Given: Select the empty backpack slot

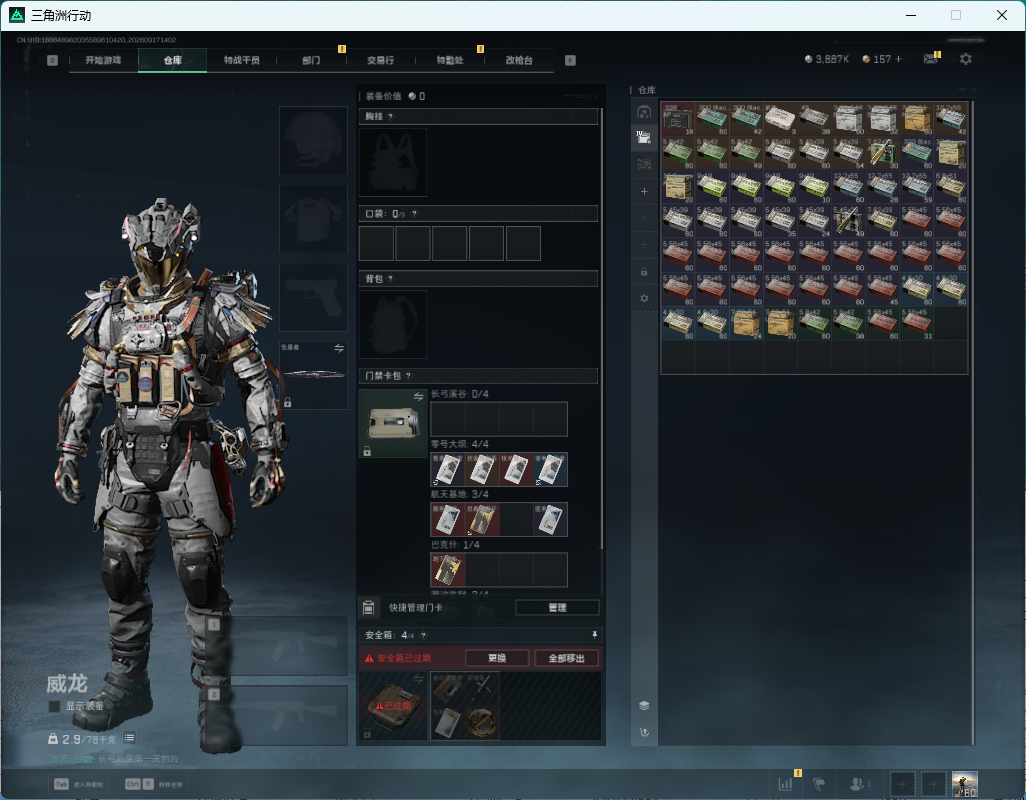Looking at the screenshot, I should click(x=393, y=324).
